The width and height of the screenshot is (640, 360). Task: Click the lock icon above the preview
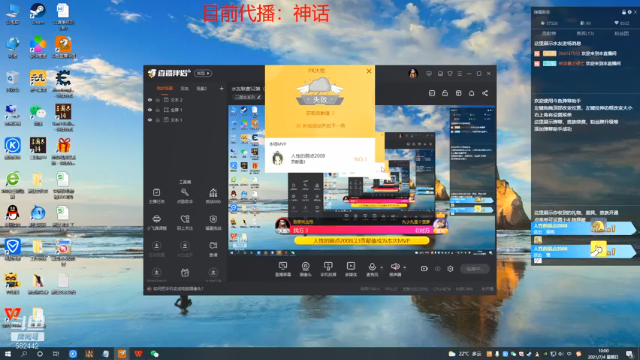pyautogui.click(x=445, y=93)
